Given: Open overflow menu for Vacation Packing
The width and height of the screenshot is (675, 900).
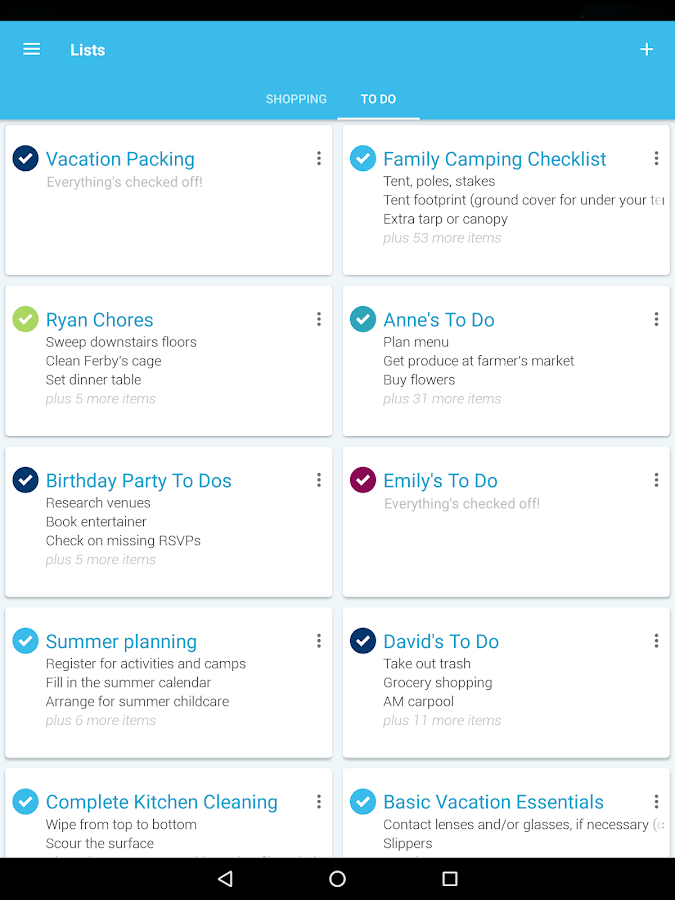Looking at the screenshot, I should [x=319, y=158].
